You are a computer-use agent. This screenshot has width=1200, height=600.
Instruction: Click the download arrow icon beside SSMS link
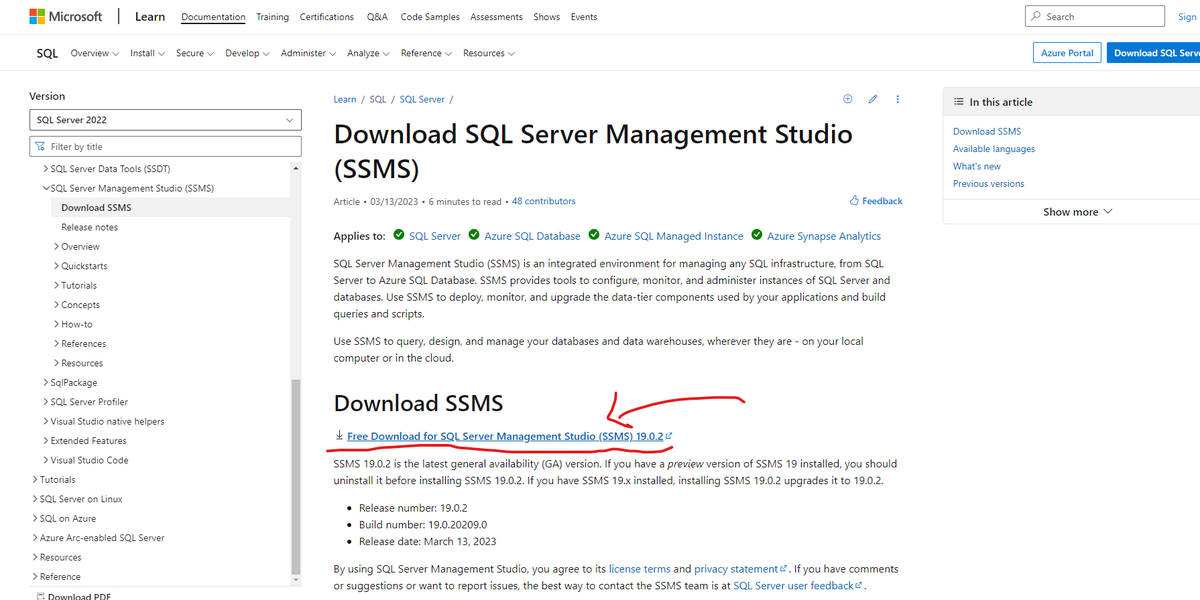click(x=339, y=436)
